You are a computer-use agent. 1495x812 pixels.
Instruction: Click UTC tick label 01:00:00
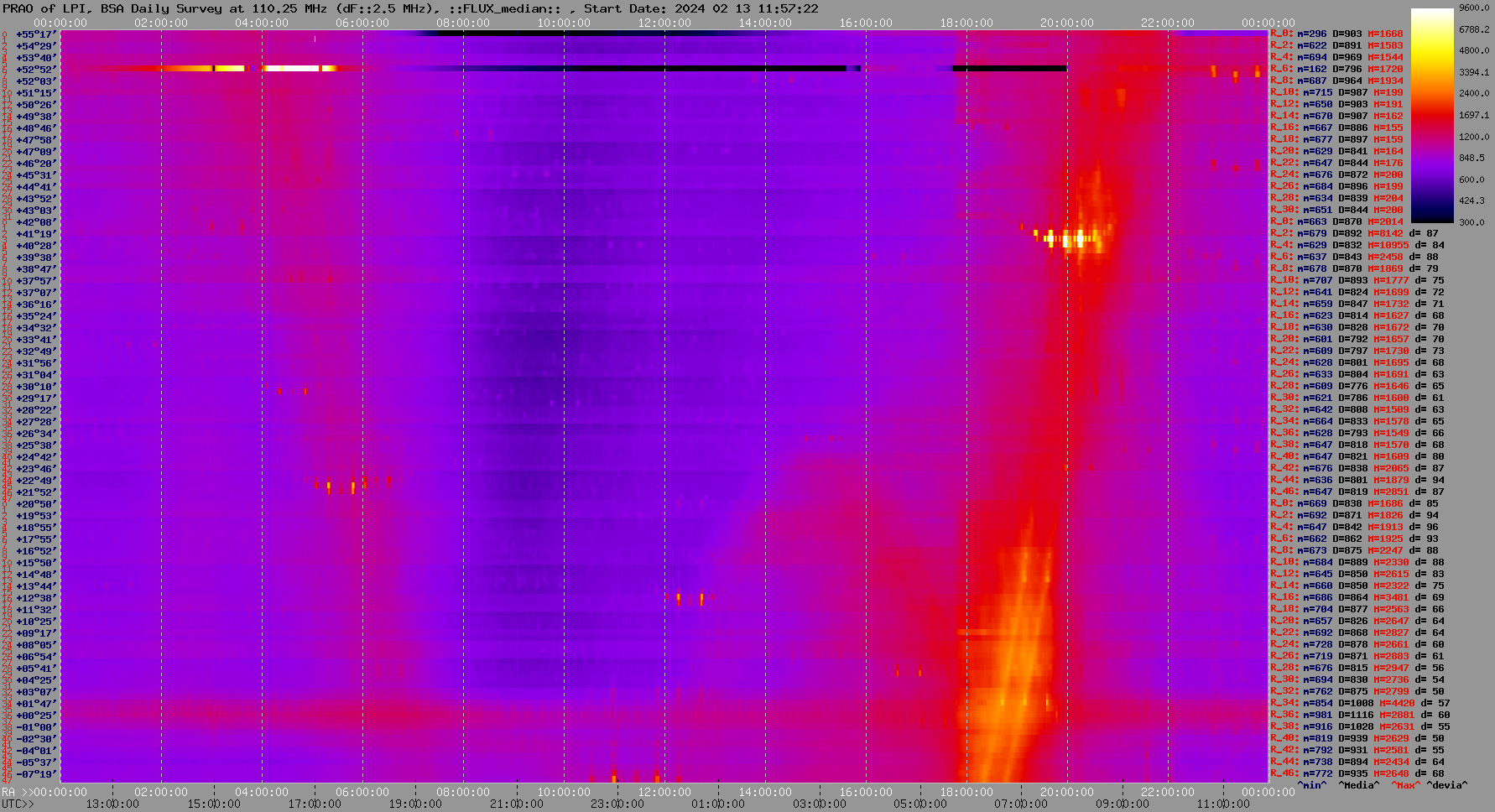coord(718,804)
